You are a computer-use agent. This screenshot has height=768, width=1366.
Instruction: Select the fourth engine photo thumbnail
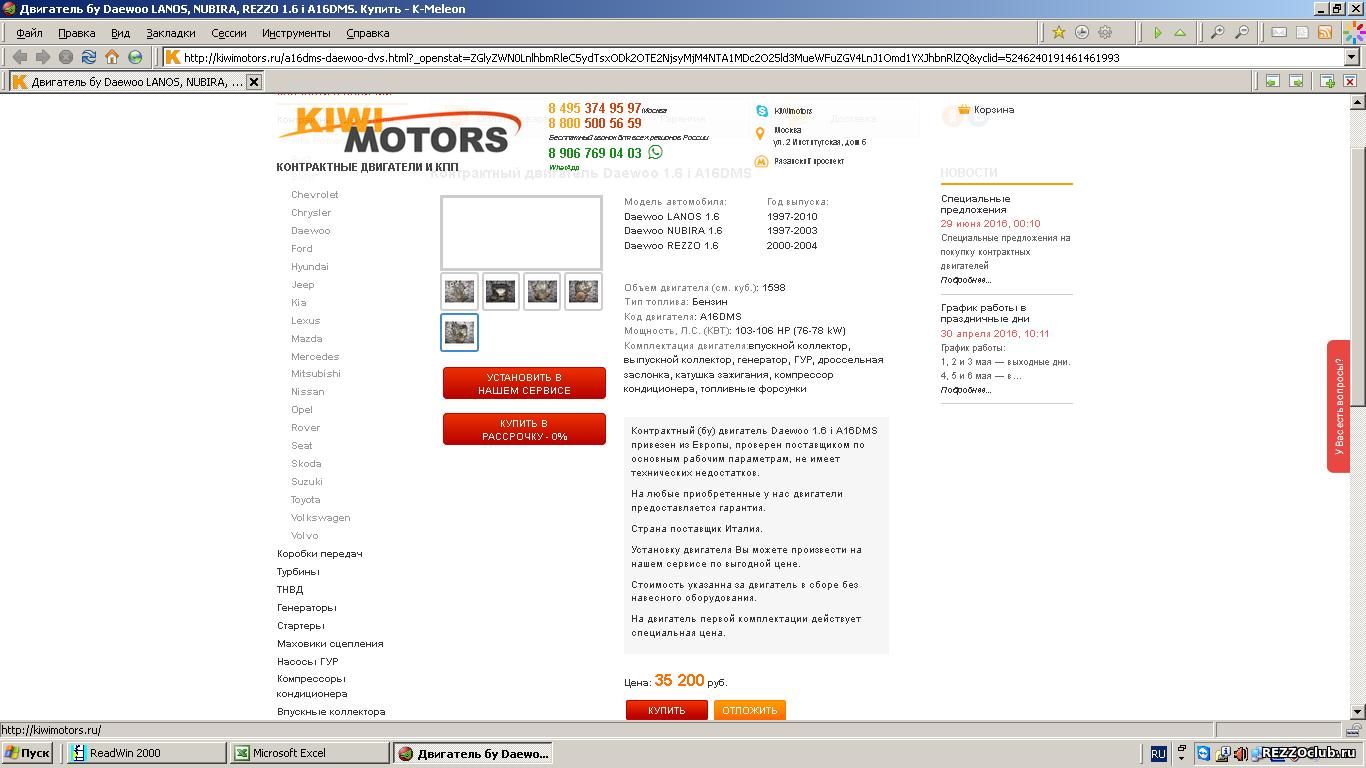(x=583, y=291)
